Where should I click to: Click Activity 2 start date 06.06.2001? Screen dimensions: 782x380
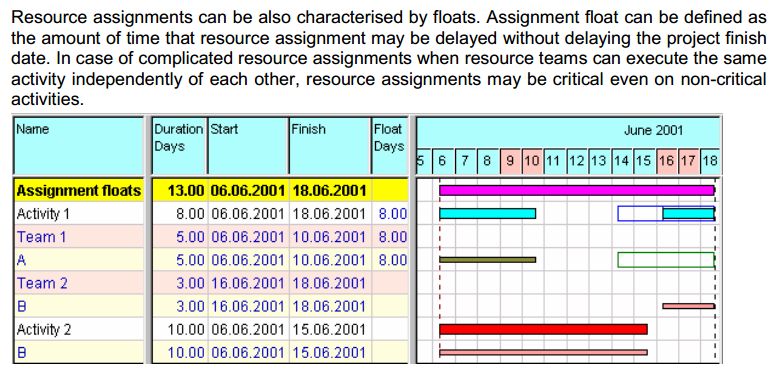pos(248,330)
